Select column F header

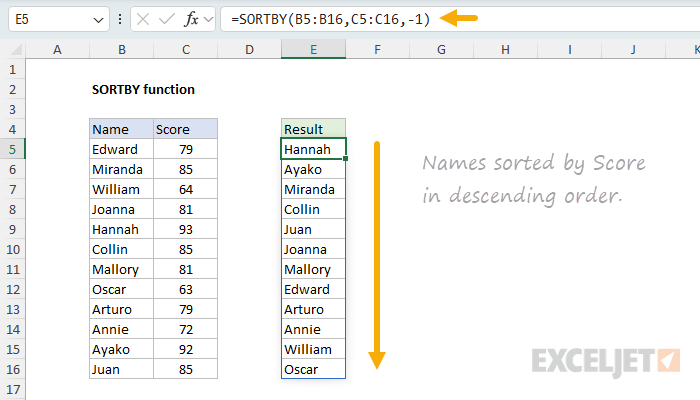click(378, 50)
